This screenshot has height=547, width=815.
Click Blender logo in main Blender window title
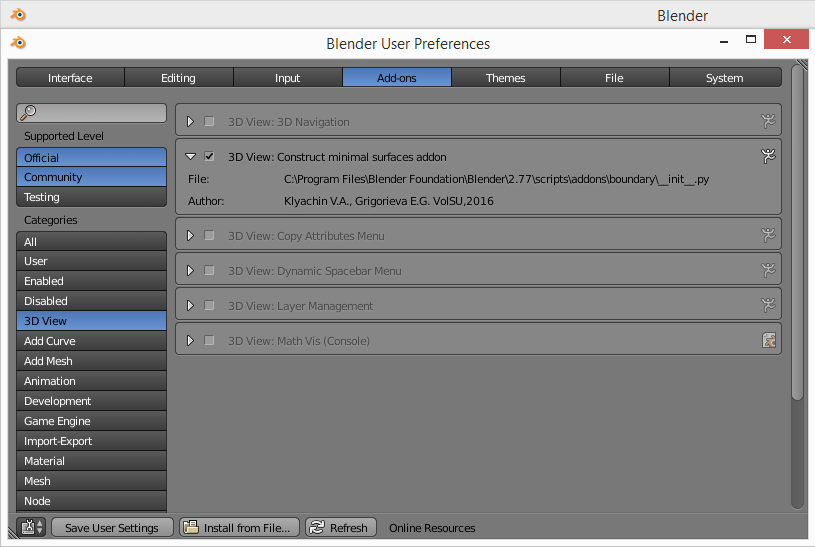(x=18, y=15)
